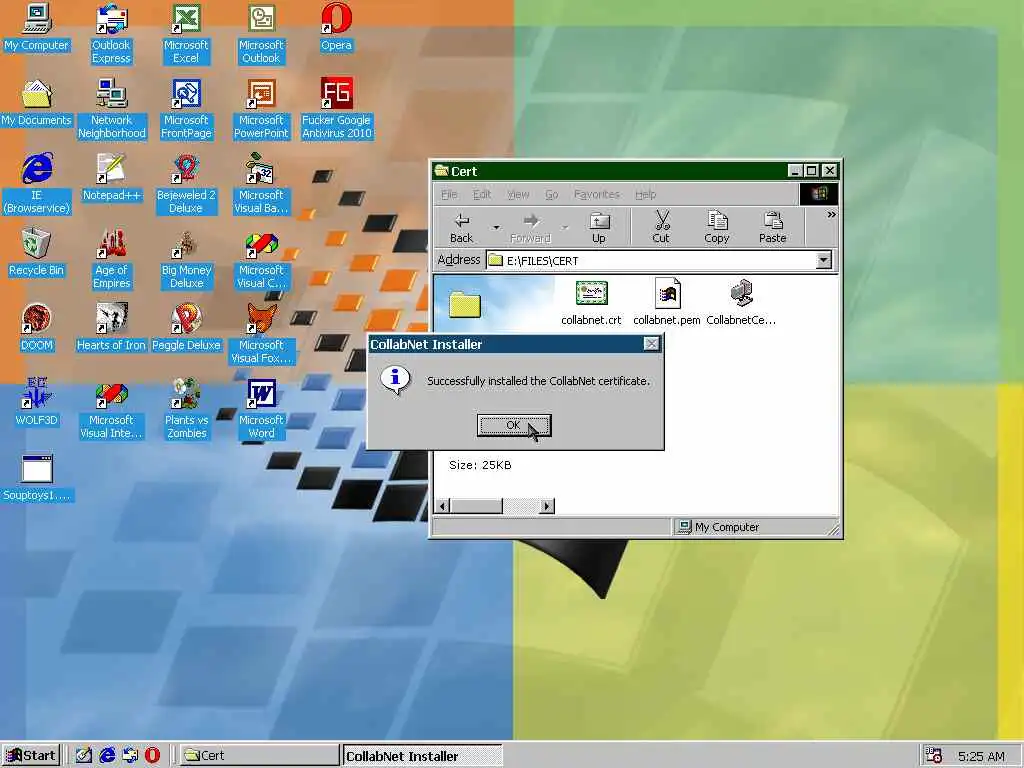Expand Back history dropdown arrow
Image resolution: width=1024 pixels, height=768 pixels.
point(496,227)
